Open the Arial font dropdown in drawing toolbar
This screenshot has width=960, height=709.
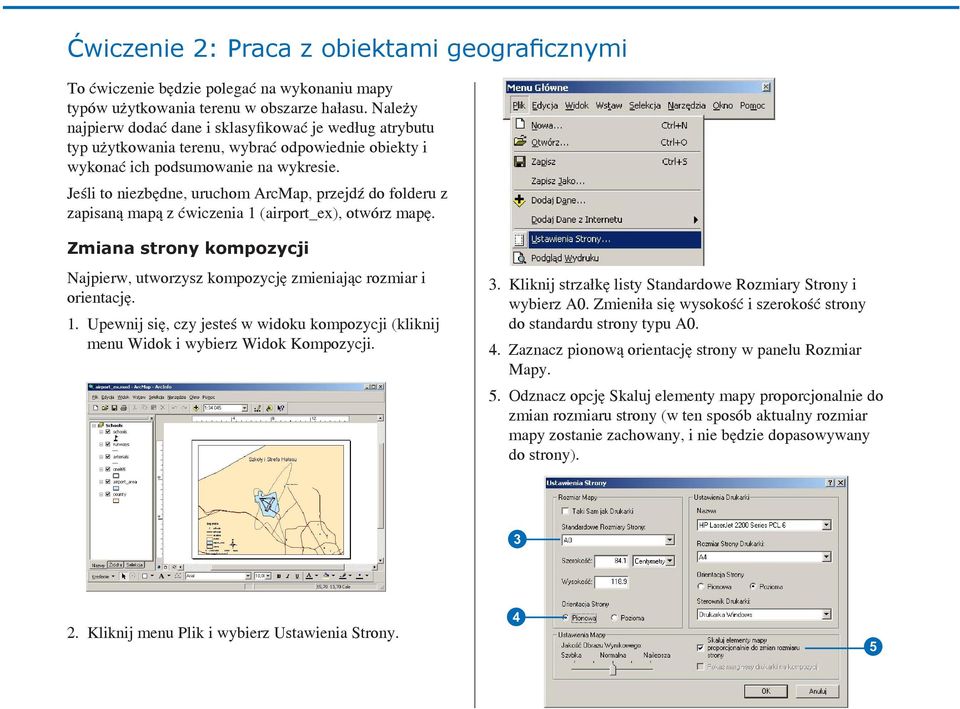248,576
